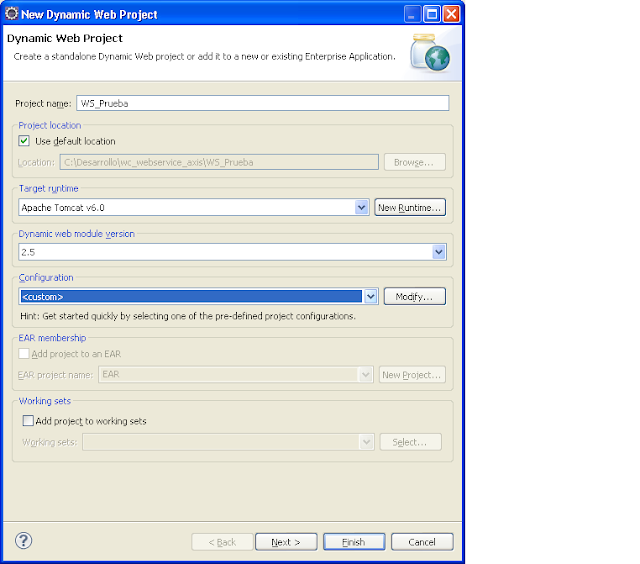Click the Modify... button
This screenshot has height=564, width=640.
tap(415, 297)
